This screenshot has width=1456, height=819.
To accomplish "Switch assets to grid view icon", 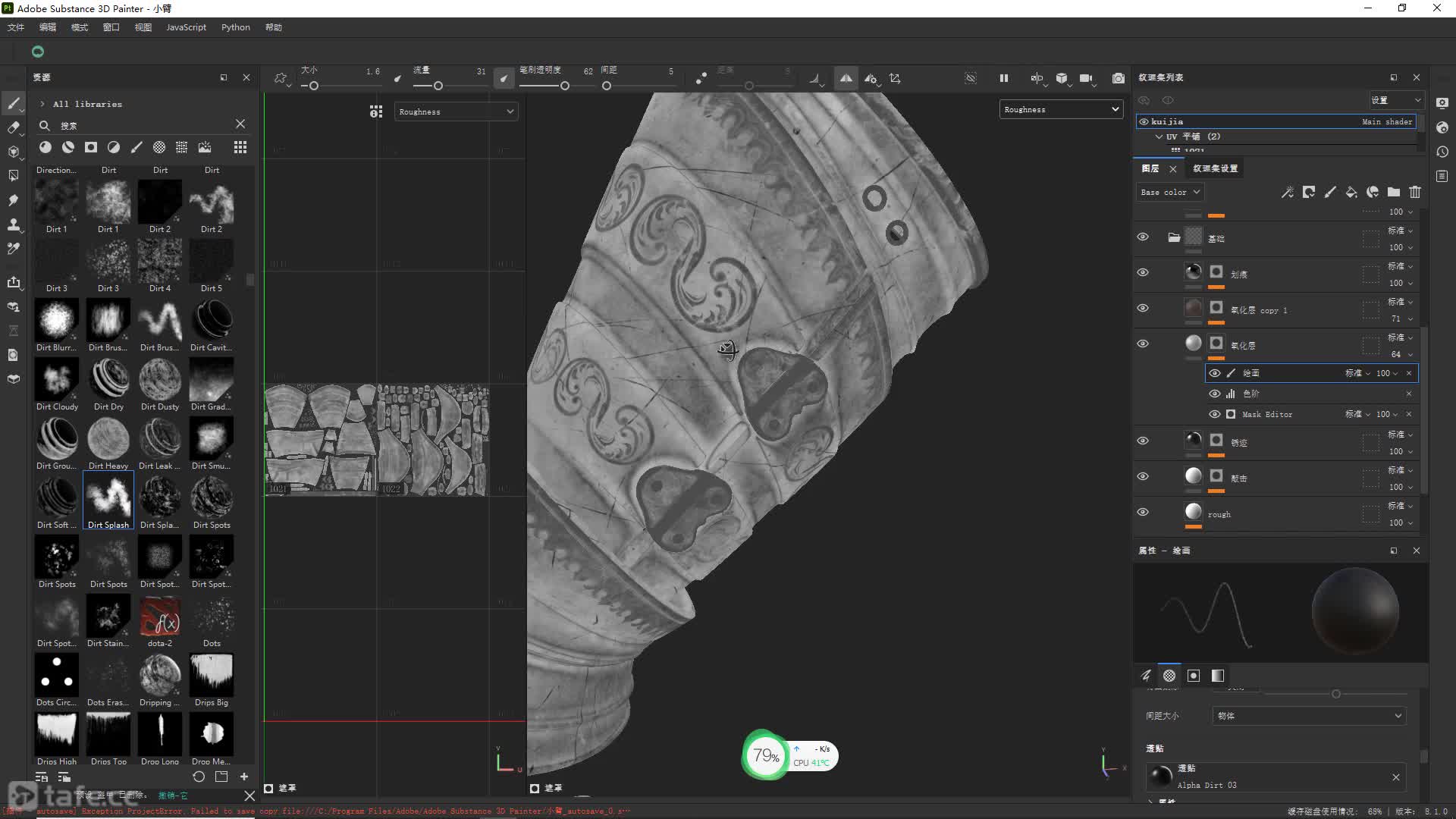I will point(240,147).
